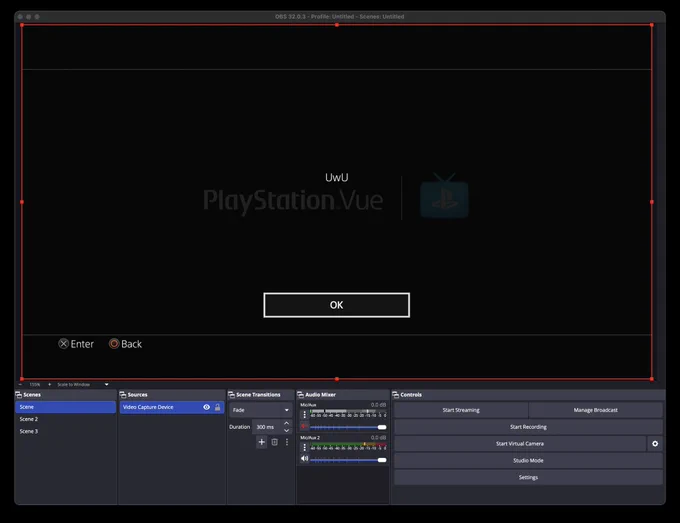Click Manage Broadcast button
This screenshot has height=523, width=680.
pos(595,410)
